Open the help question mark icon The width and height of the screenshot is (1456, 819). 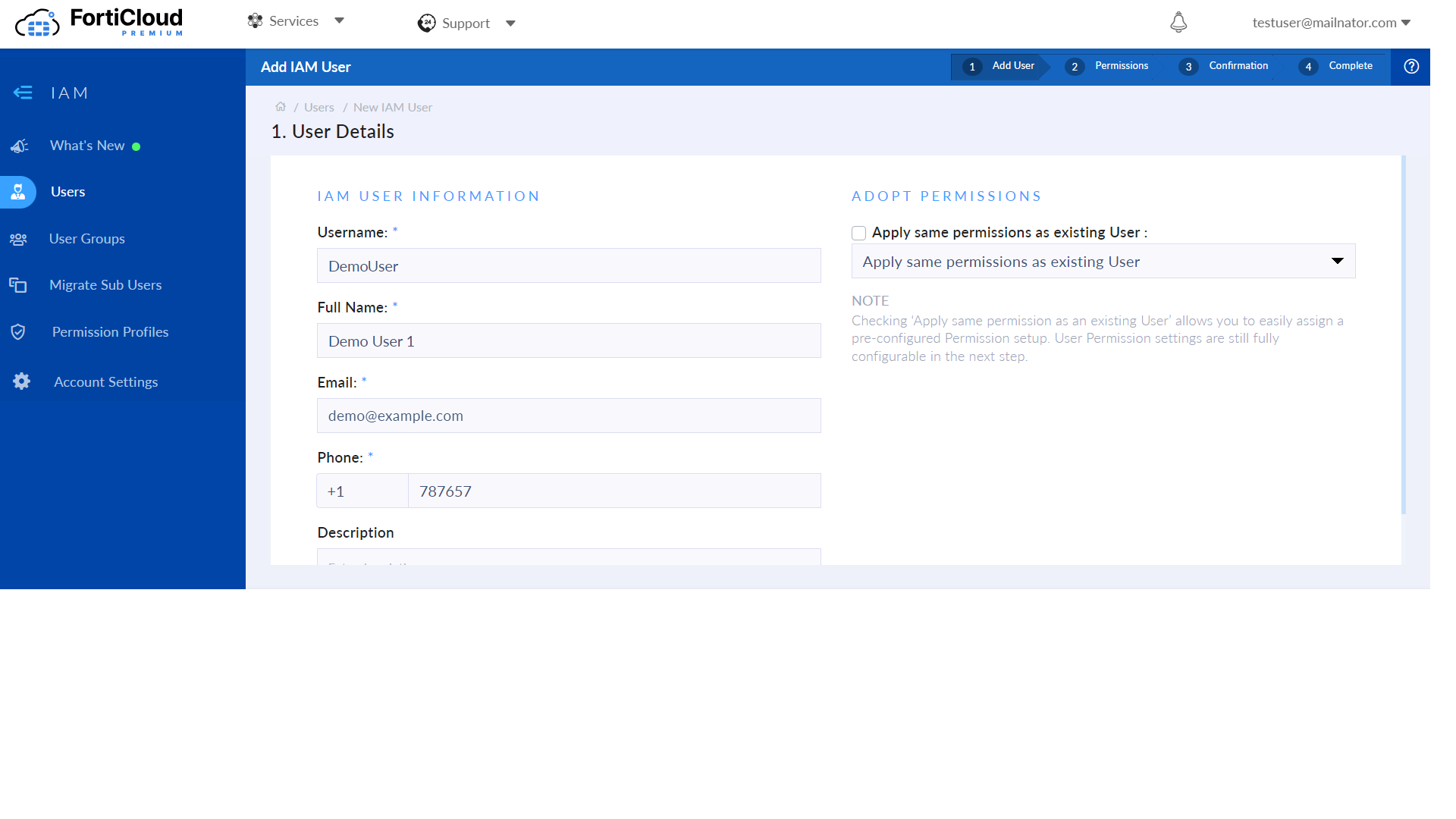1410,67
